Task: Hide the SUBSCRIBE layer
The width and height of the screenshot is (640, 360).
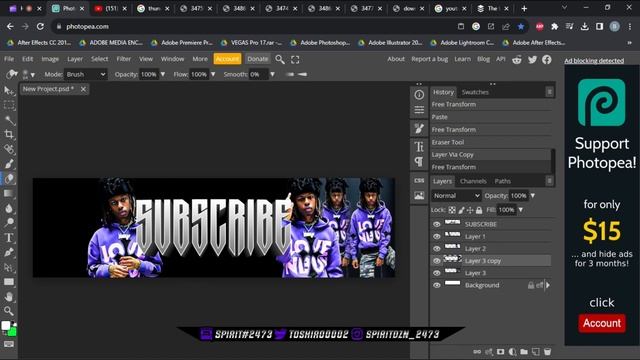Action: coord(437,224)
